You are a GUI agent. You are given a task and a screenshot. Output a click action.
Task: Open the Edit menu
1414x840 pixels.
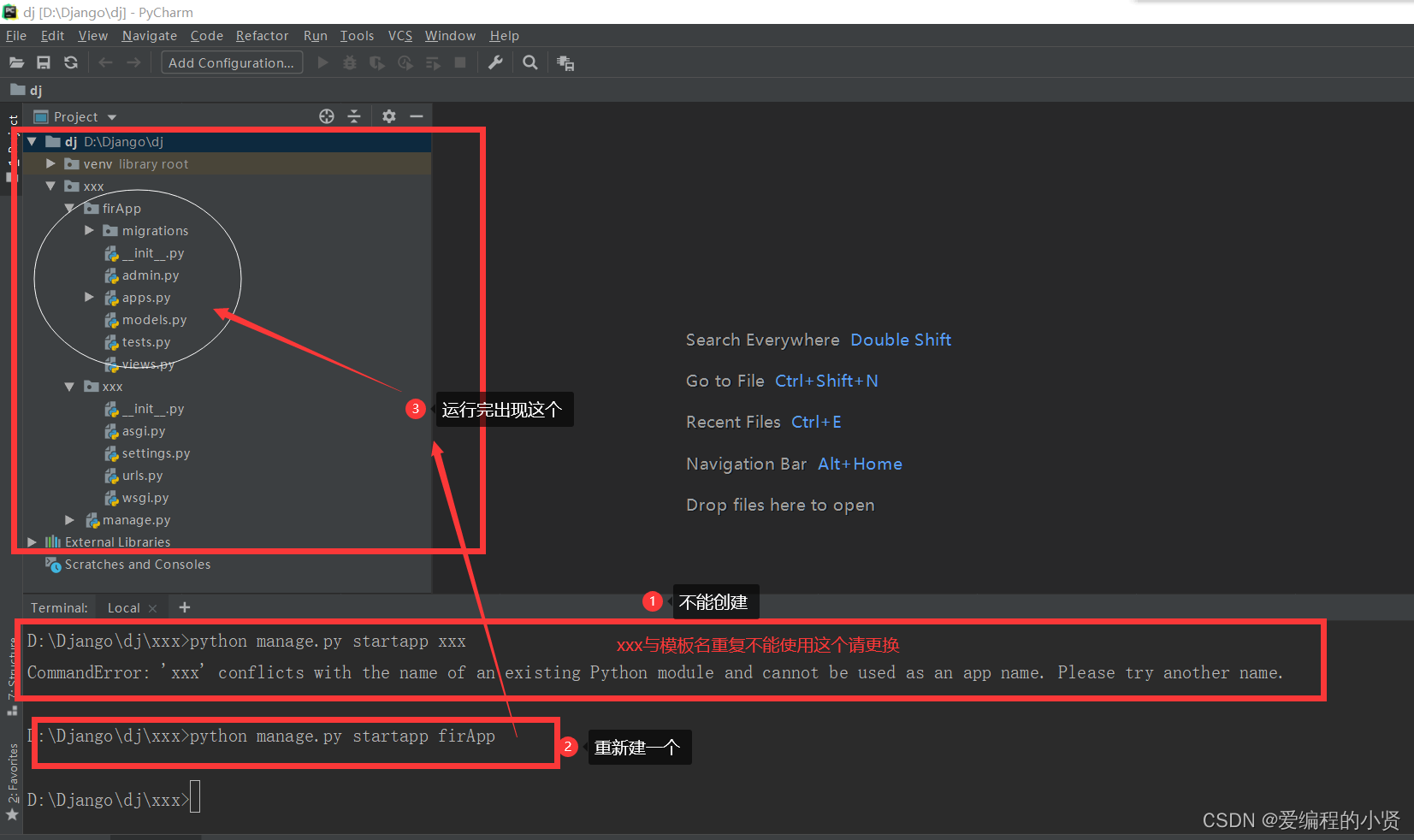coord(52,36)
